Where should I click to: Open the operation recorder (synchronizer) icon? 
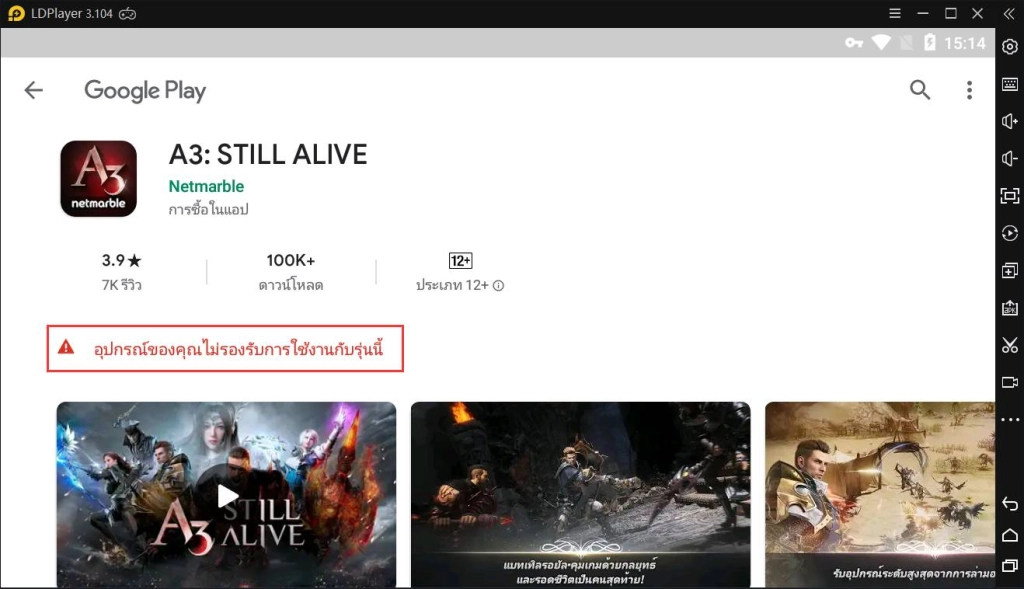(x=1010, y=233)
